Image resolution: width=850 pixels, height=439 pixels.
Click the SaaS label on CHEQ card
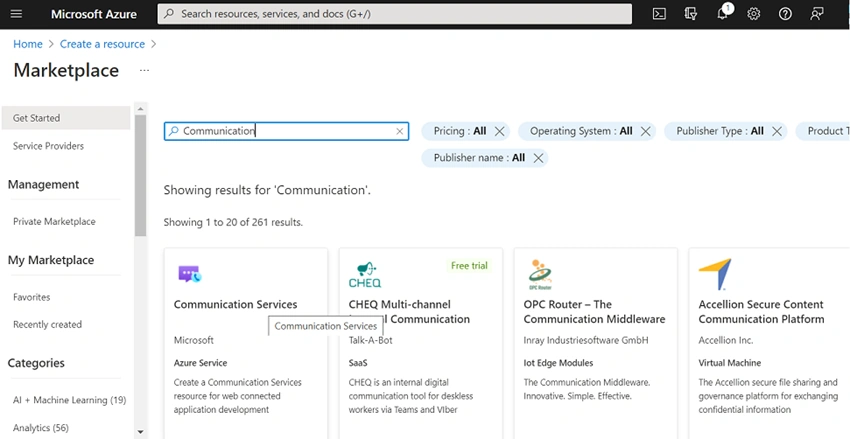pos(358,363)
